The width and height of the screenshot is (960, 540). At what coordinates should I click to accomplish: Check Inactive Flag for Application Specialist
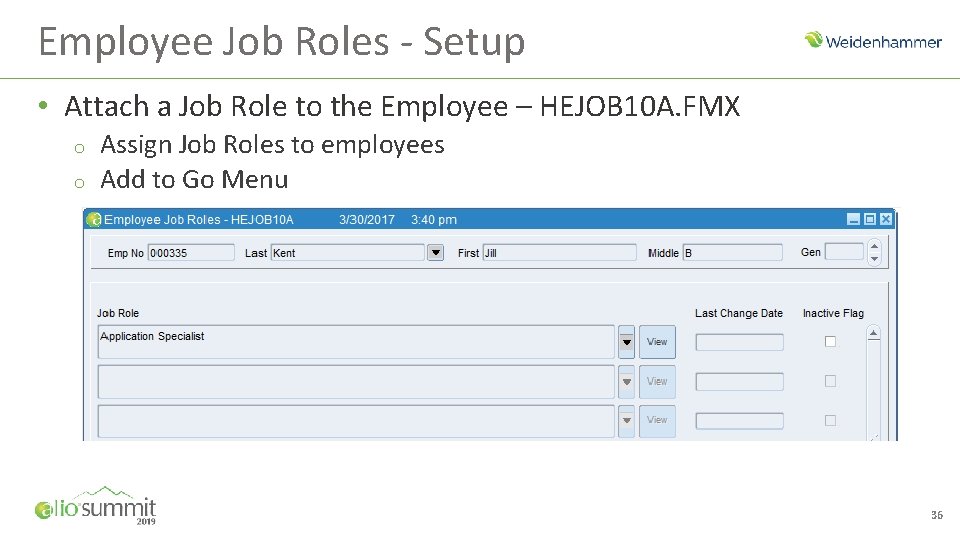click(830, 342)
